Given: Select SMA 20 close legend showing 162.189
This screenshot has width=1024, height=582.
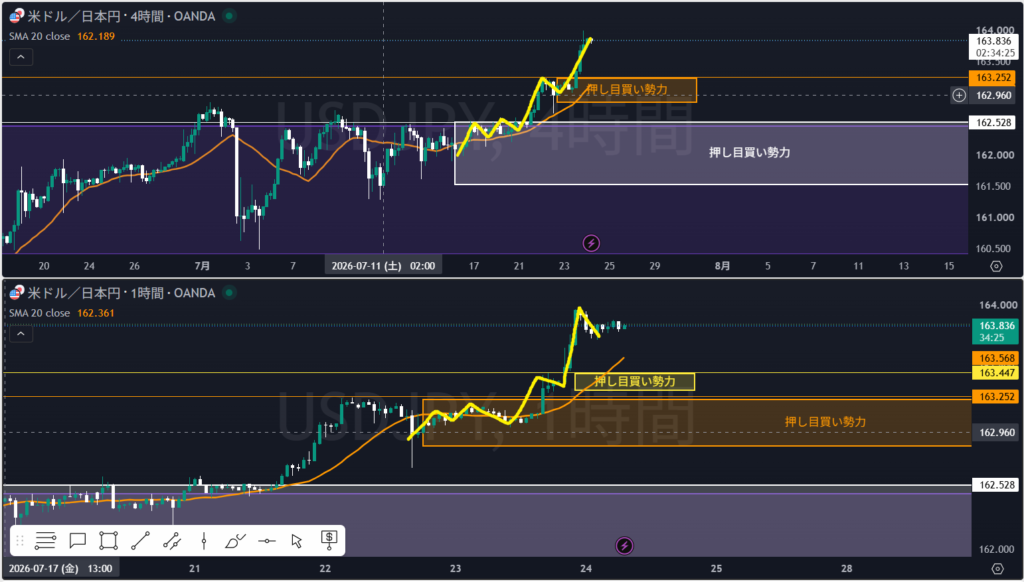Looking at the screenshot, I should [x=62, y=37].
